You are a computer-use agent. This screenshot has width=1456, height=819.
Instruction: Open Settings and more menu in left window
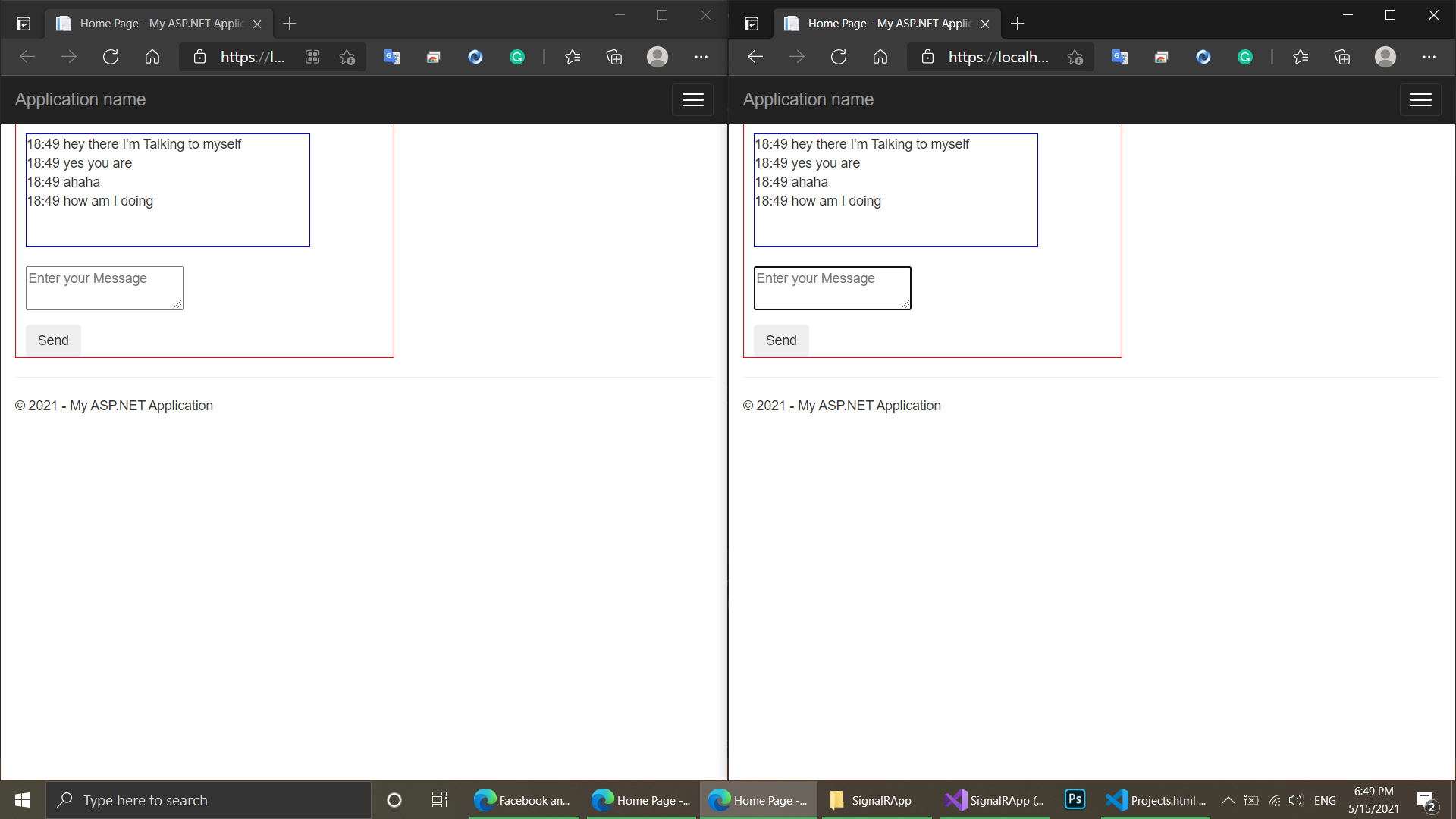tap(701, 57)
